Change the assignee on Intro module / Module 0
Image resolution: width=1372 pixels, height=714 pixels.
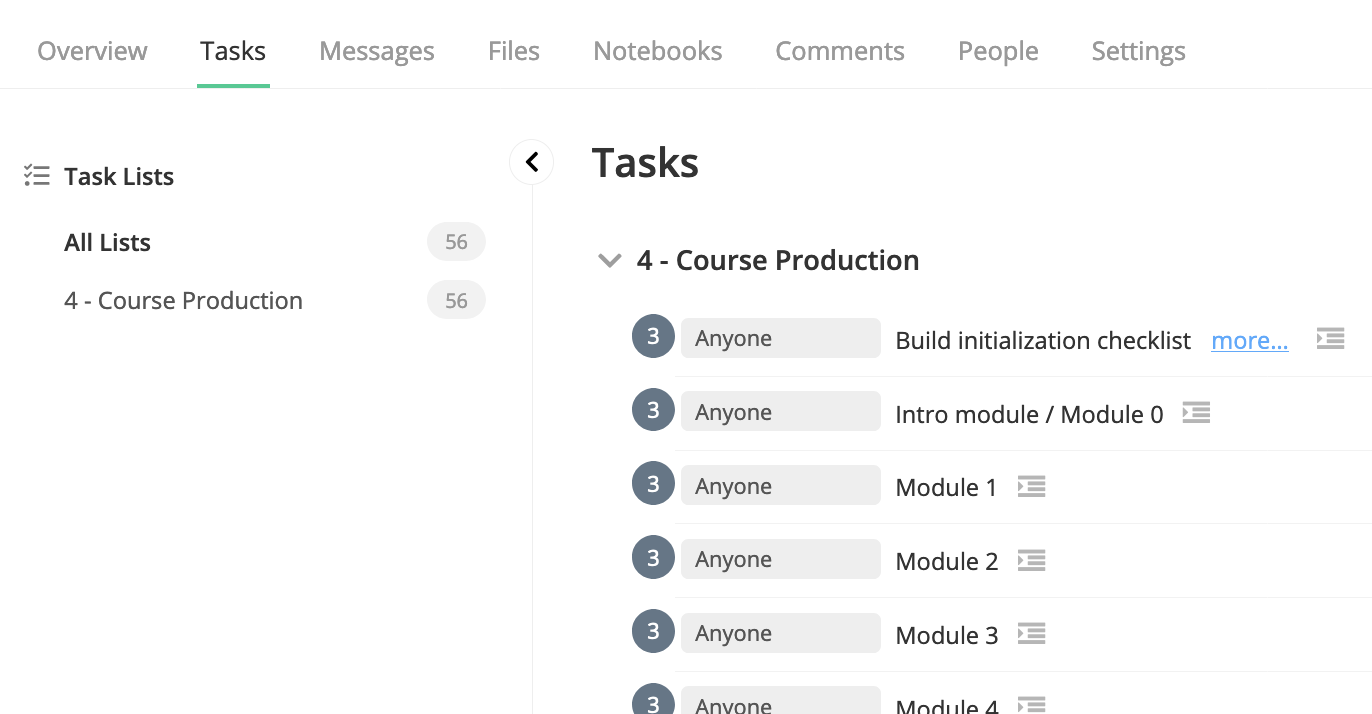[780, 411]
